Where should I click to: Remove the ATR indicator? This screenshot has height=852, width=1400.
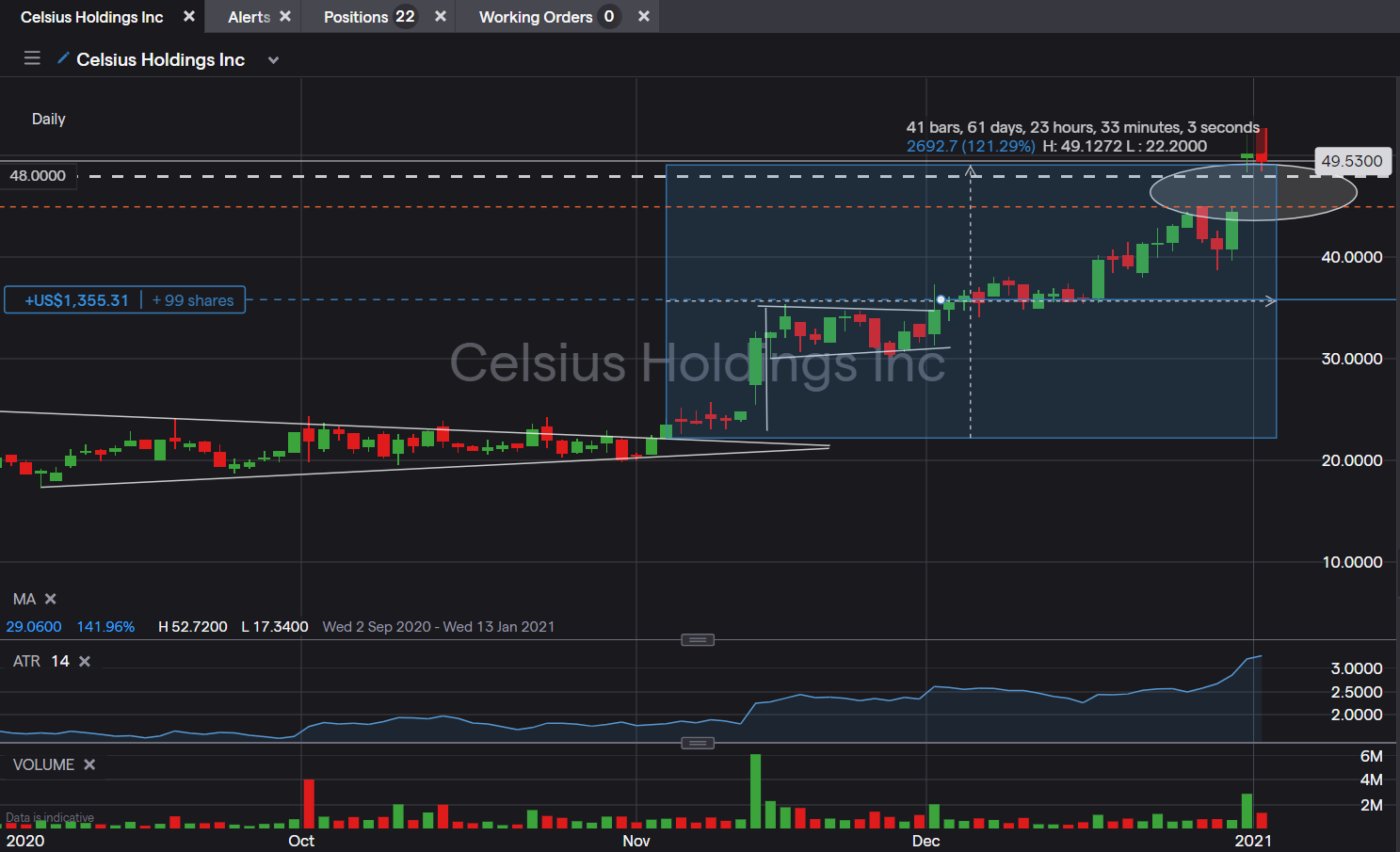pyautogui.click(x=85, y=661)
